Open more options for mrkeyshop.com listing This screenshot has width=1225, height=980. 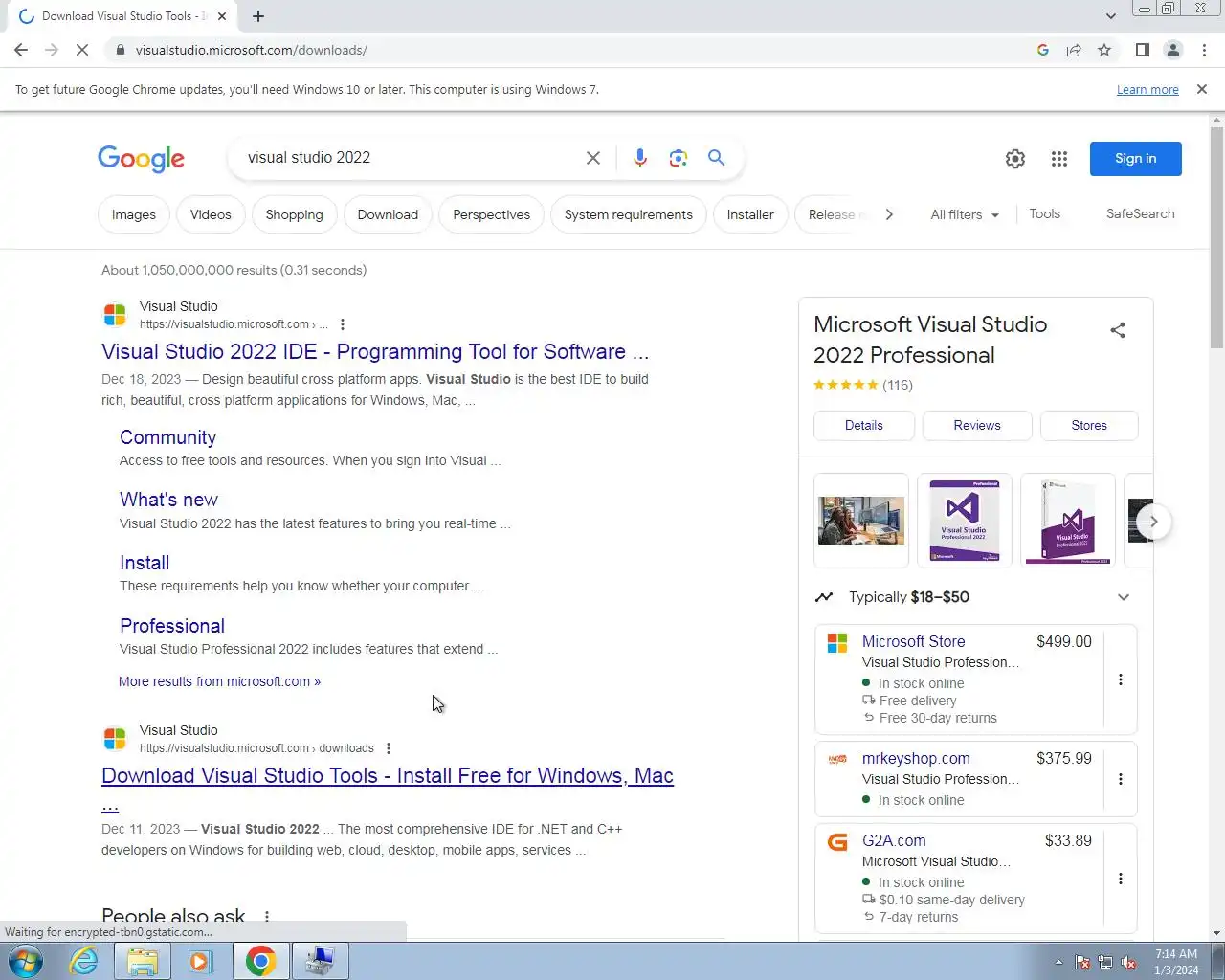point(1121,779)
